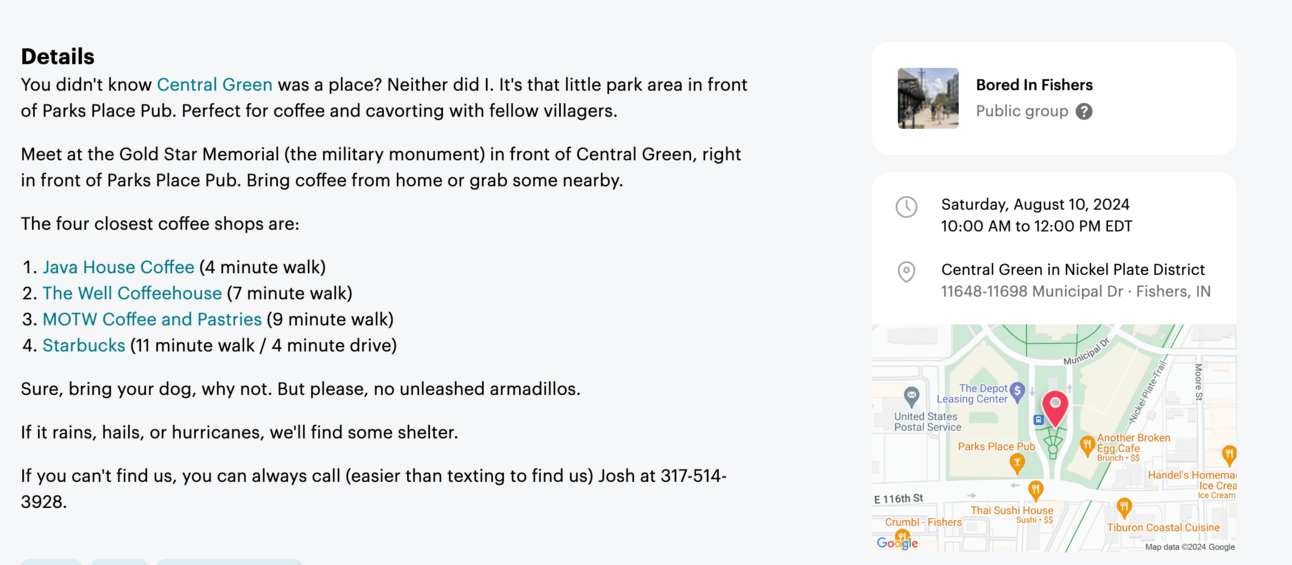Open the Central Green link
Viewport: 1292px width, 565px height.
pos(215,85)
